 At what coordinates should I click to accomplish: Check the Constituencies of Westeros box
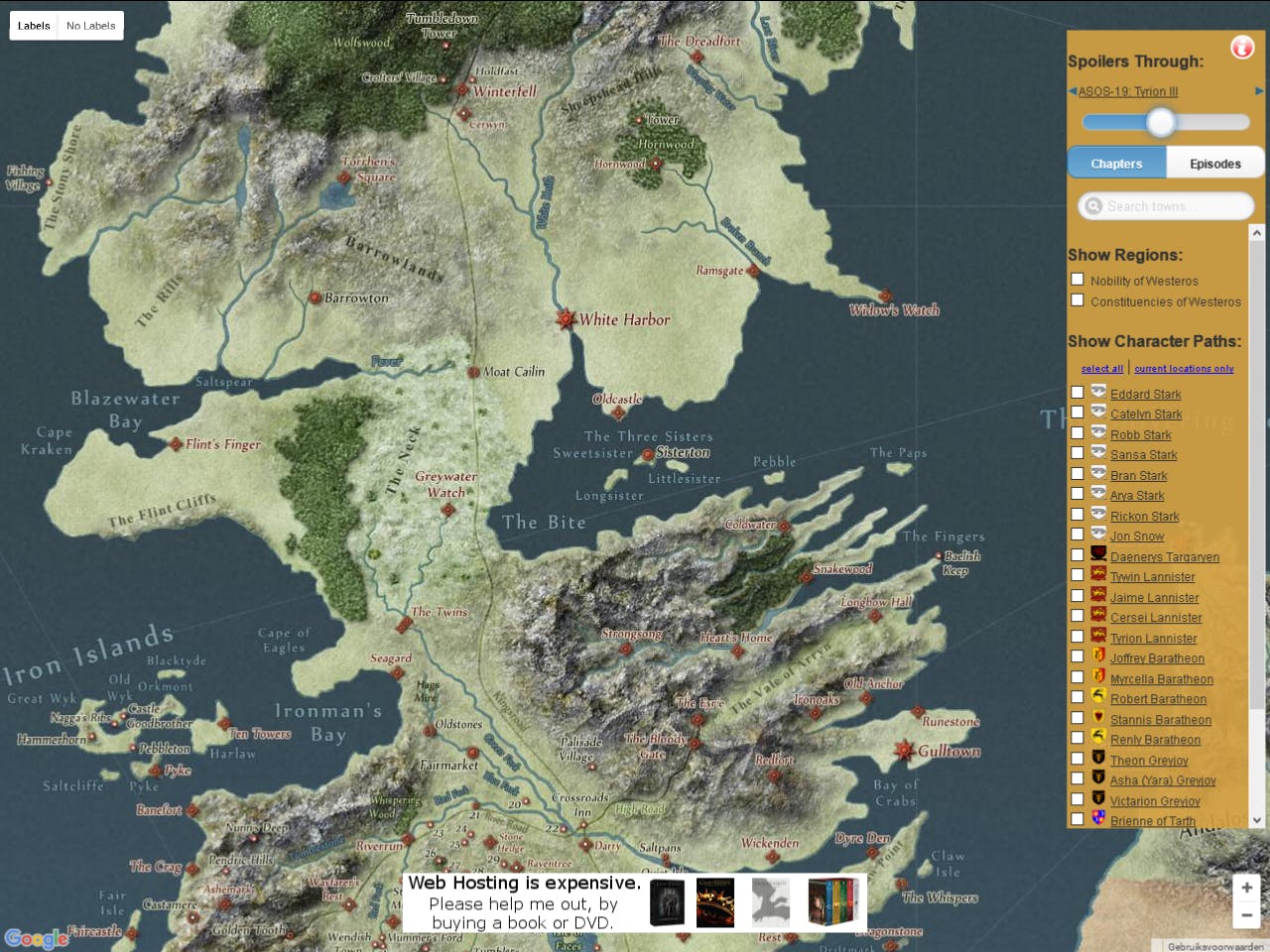click(x=1078, y=300)
